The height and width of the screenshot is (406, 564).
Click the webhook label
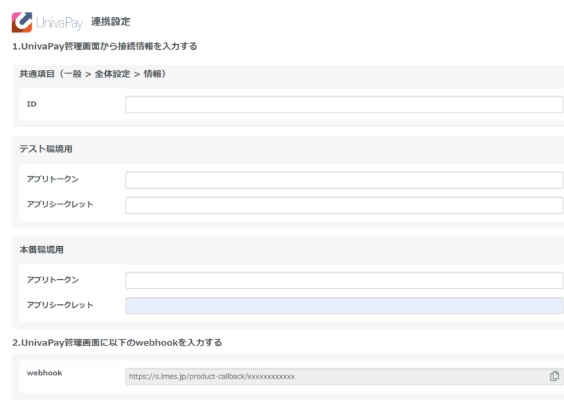coord(45,373)
